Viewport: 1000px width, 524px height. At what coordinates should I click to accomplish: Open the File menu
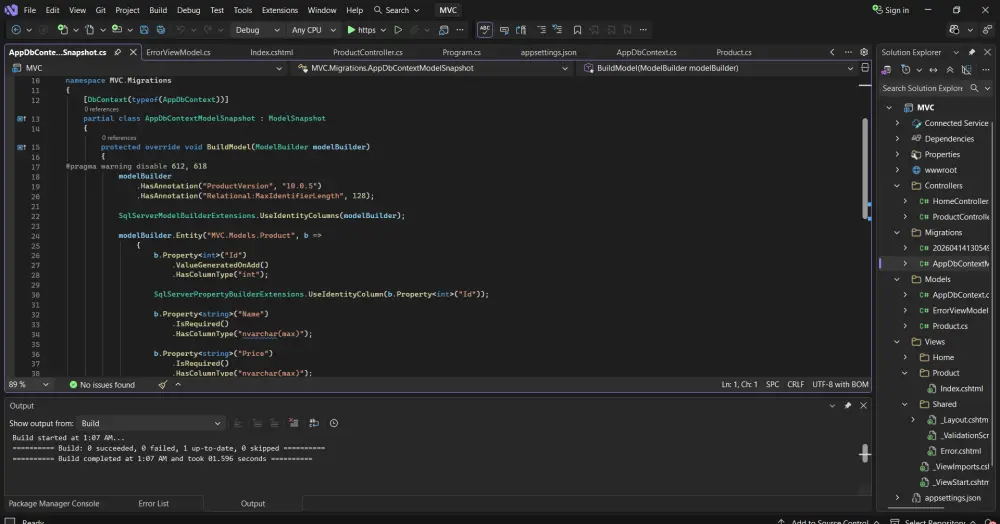[29, 10]
